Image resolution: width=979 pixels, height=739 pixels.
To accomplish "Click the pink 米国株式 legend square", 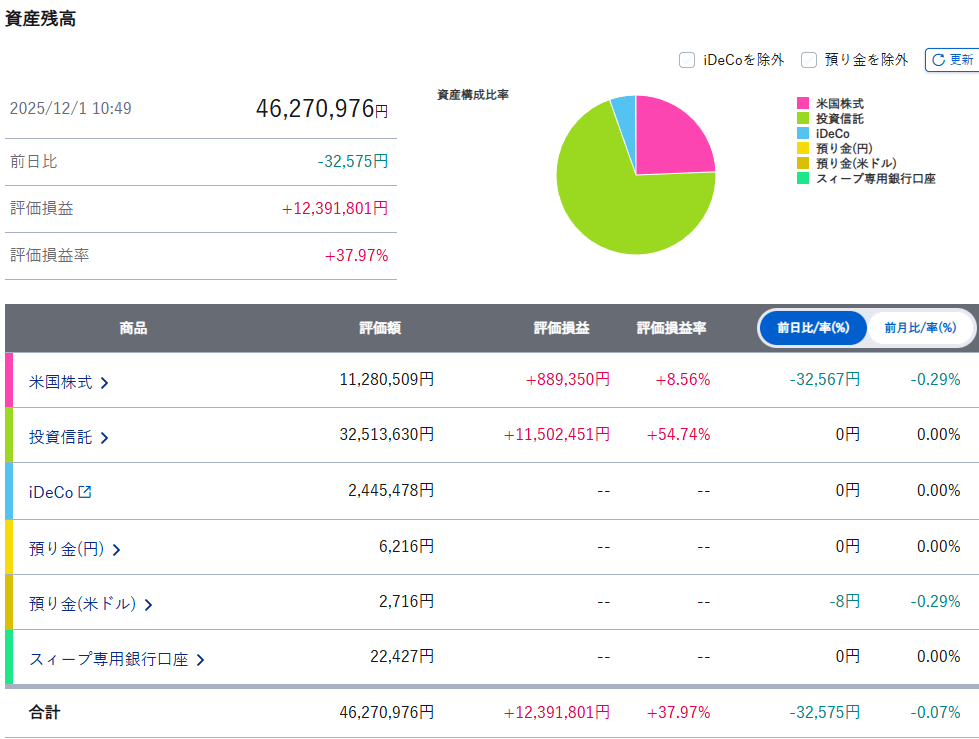I will (803, 104).
